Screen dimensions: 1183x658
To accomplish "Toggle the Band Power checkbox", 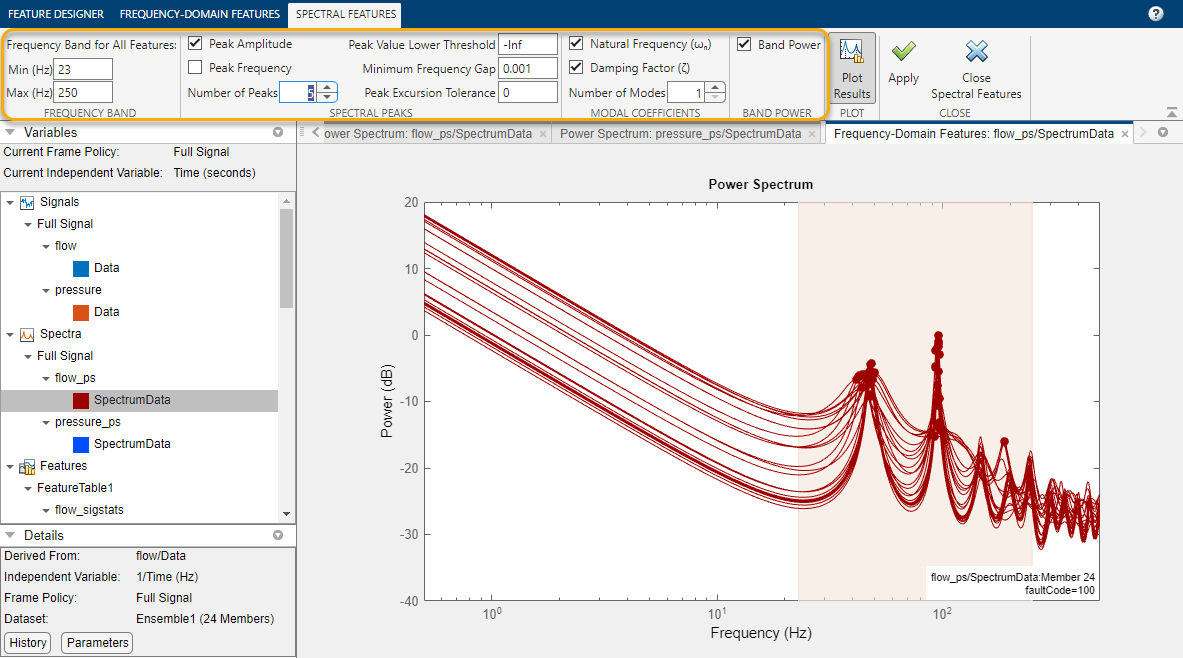I will 744,45.
